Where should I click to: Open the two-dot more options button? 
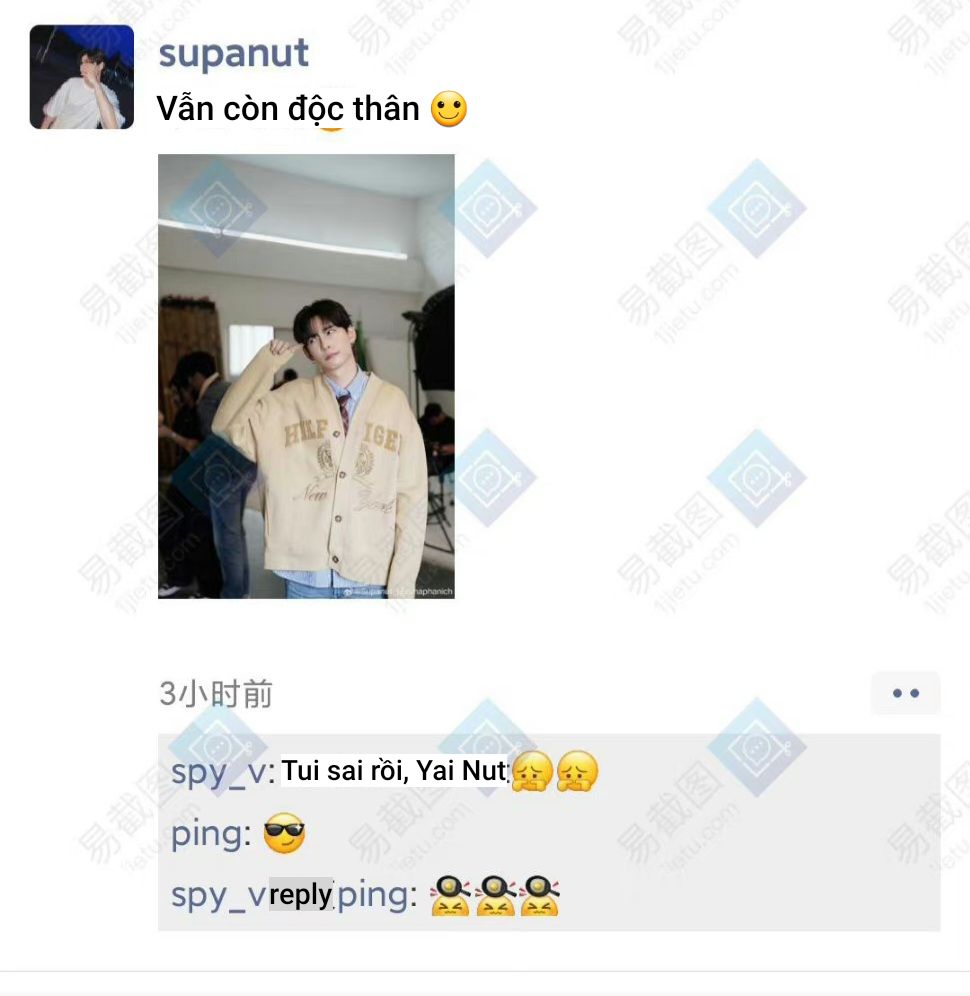click(906, 693)
